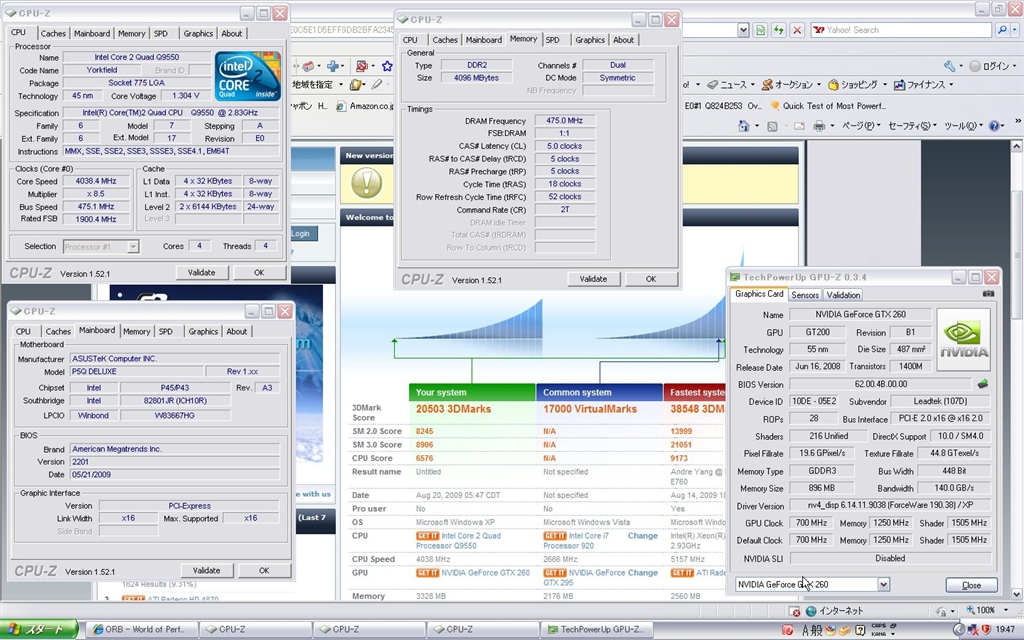Click the TechPowerUp GPU-Z taskbar item
This screenshot has width=1024, height=640.
coord(597,630)
